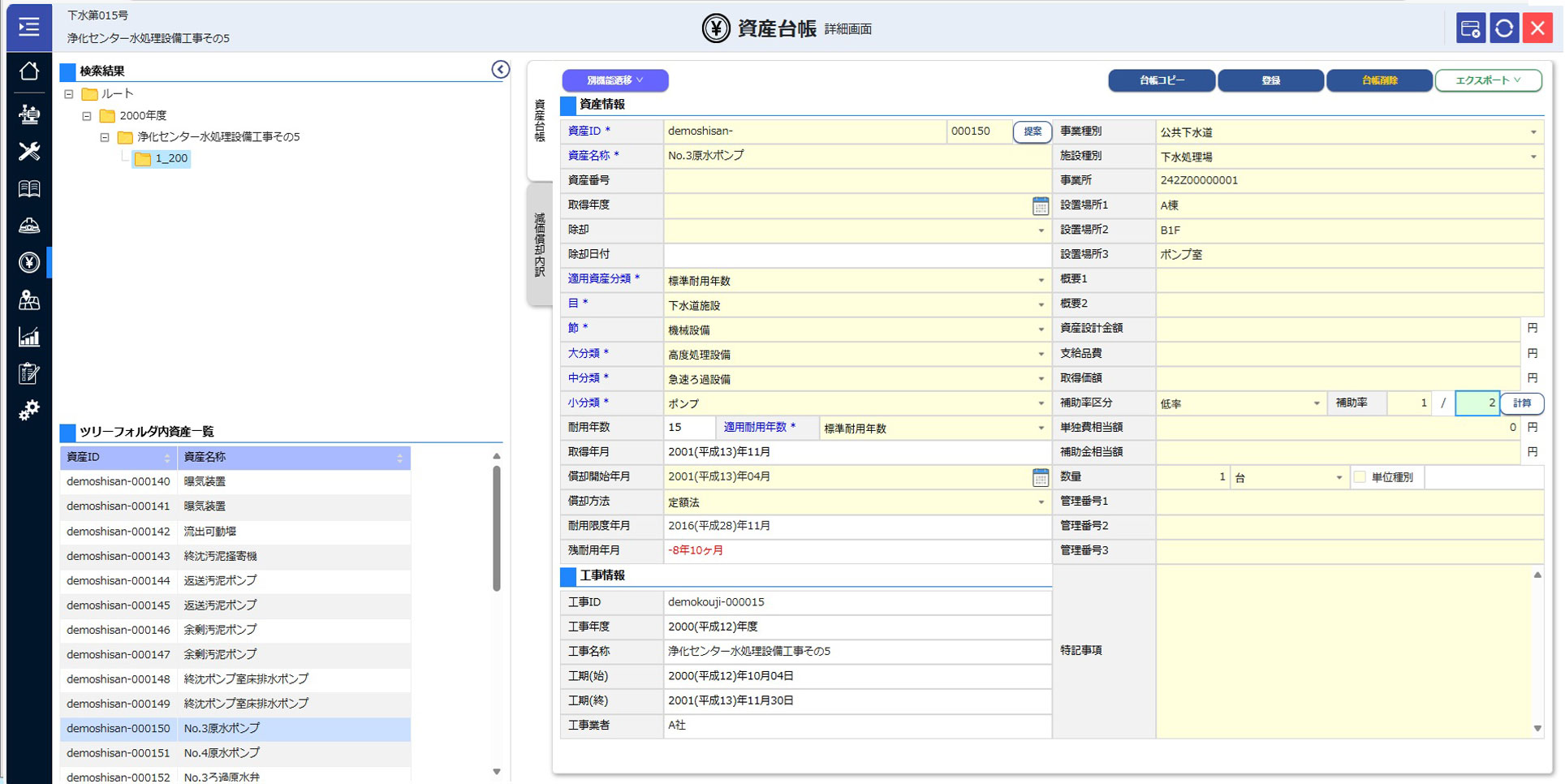Open calendar picker for 取得年度

click(x=1040, y=206)
